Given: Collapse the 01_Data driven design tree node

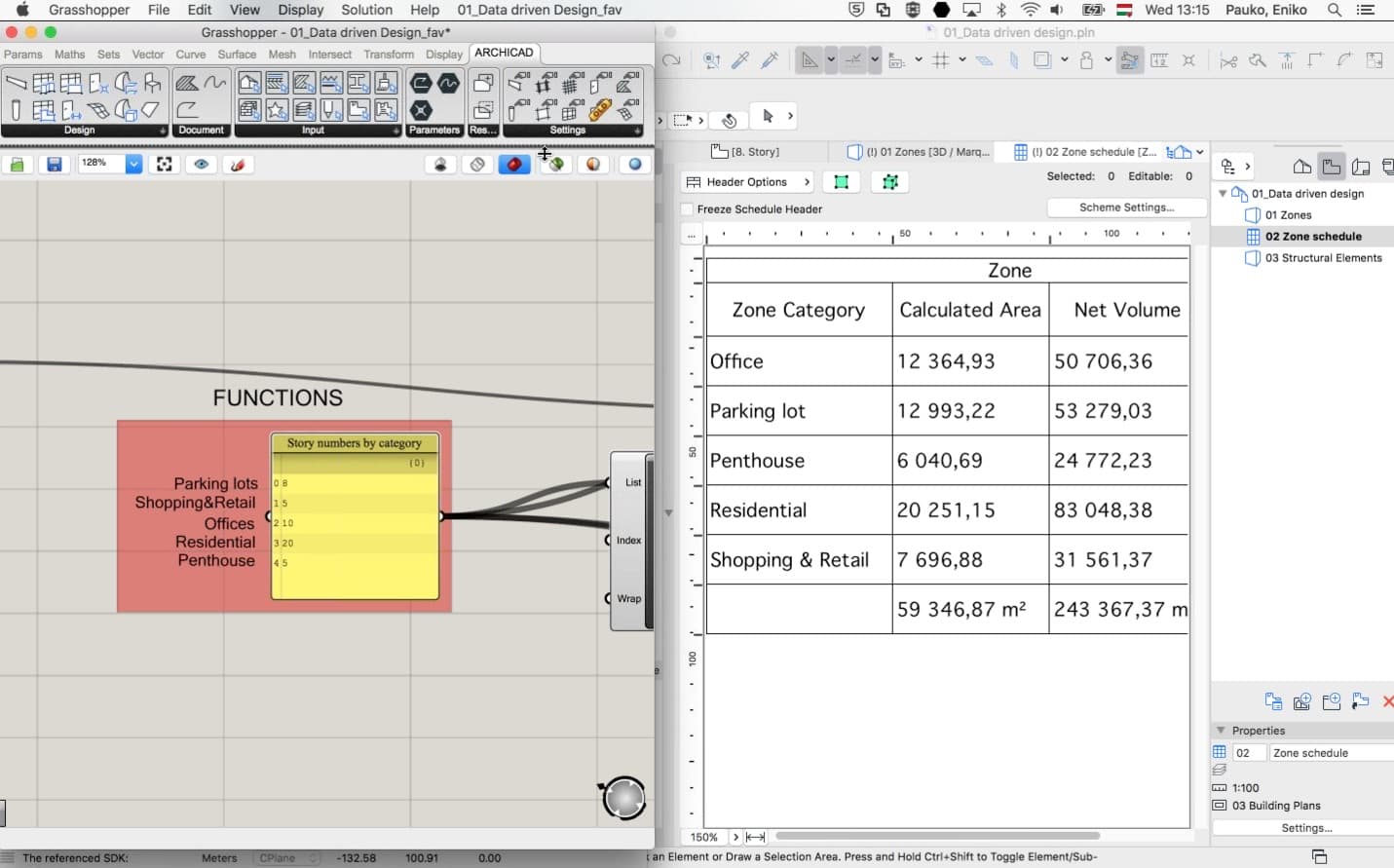Looking at the screenshot, I should pyautogui.click(x=1223, y=194).
